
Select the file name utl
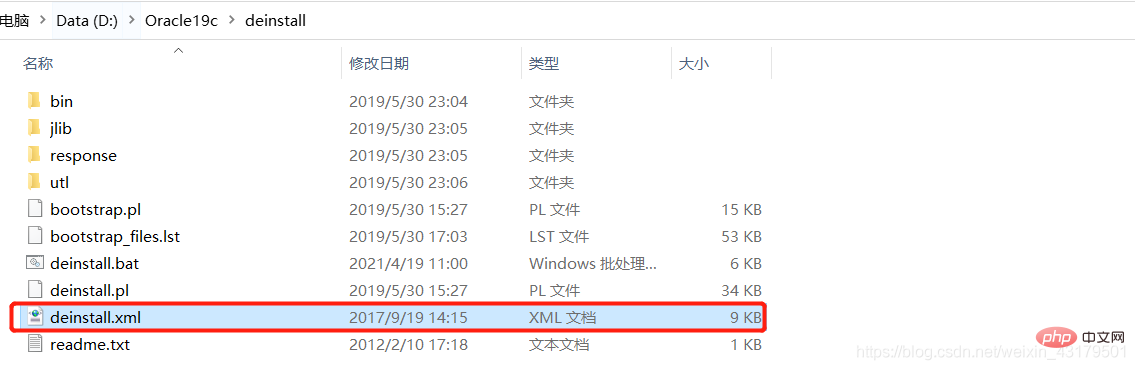tap(59, 182)
